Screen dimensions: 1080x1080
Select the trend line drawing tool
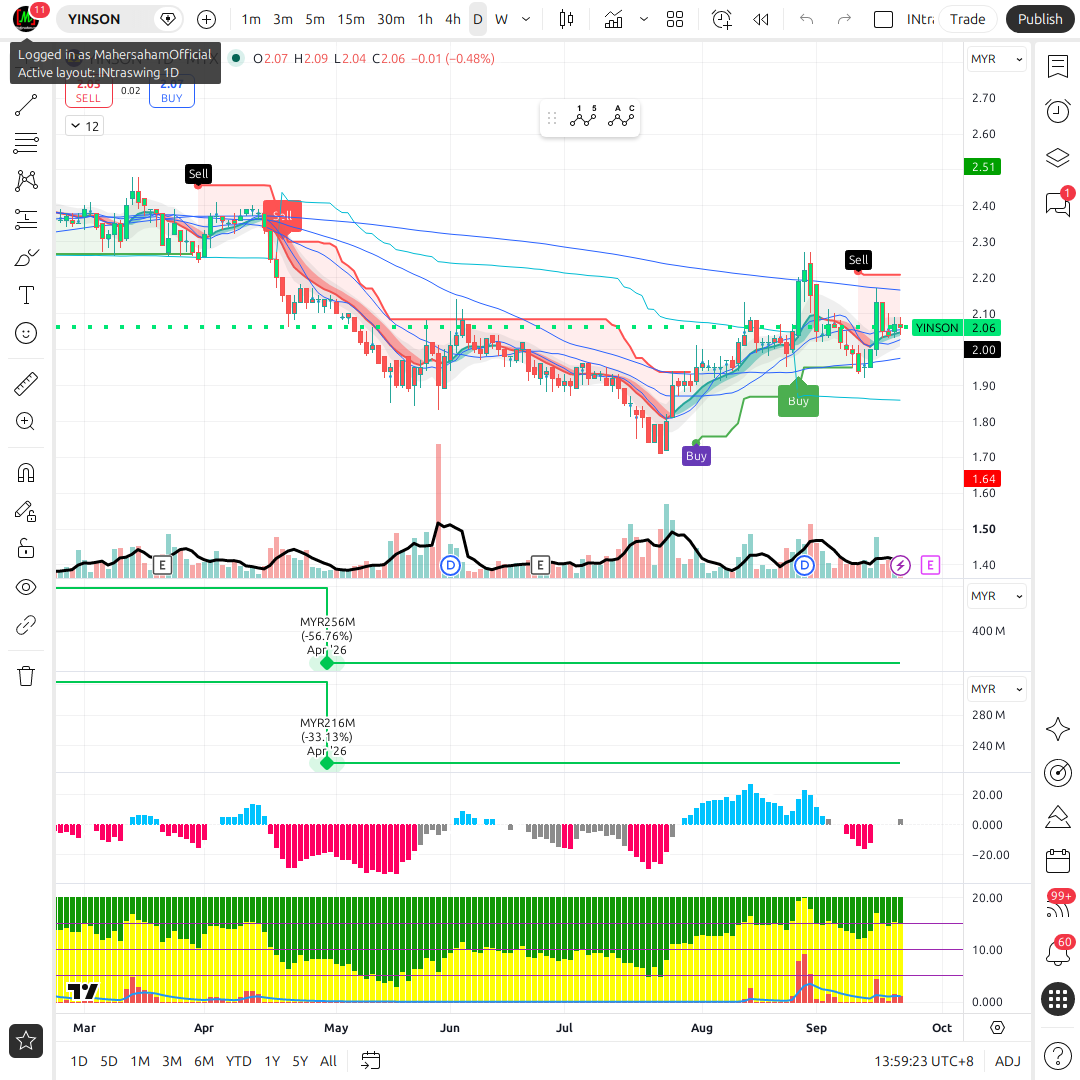tap(26, 105)
